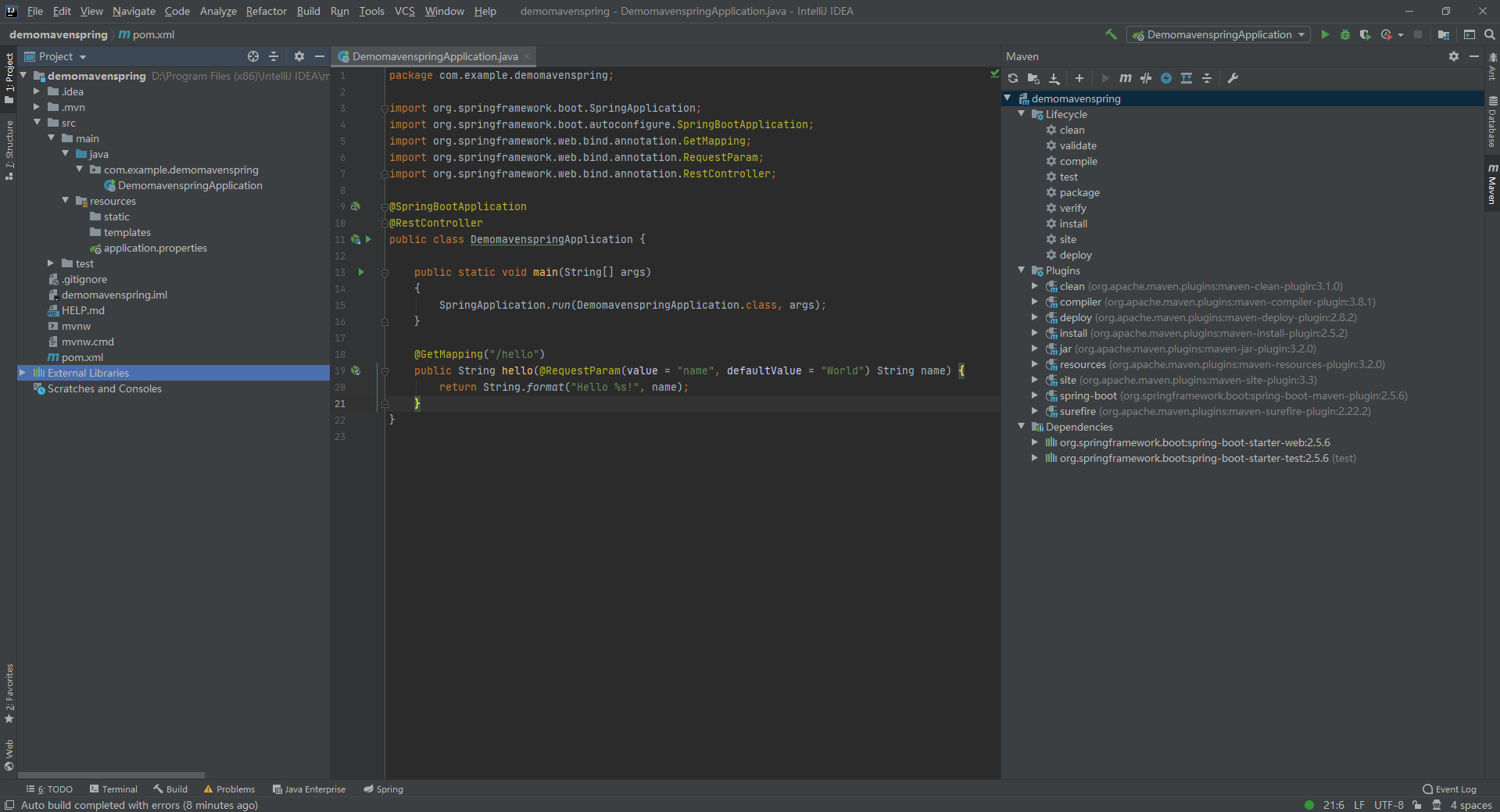This screenshot has height=812, width=1500.
Task: Select pom.xml in the project tree
Action: pyautogui.click(x=82, y=357)
